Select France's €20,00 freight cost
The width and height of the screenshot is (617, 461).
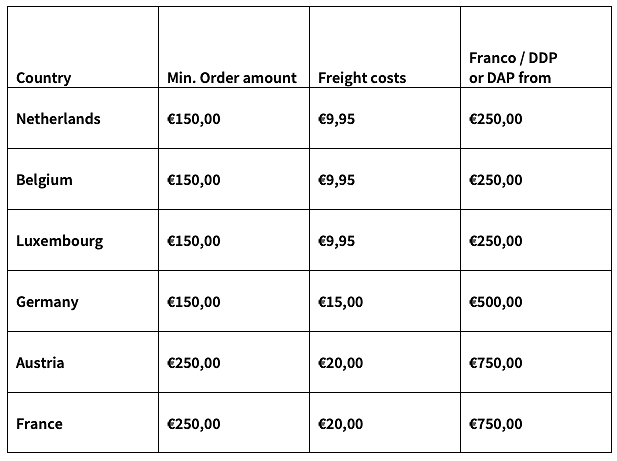coord(340,424)
